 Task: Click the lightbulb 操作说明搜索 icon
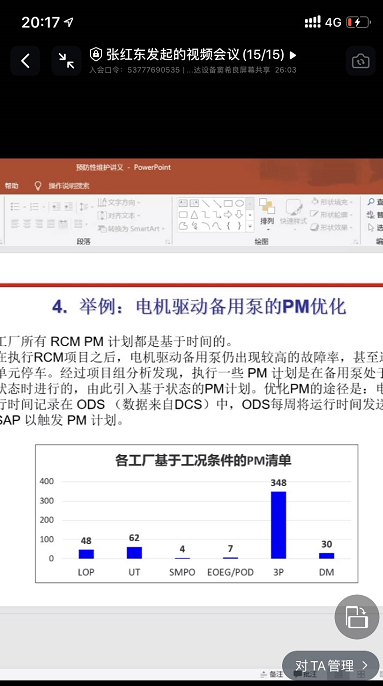click(x=38, y=186)
